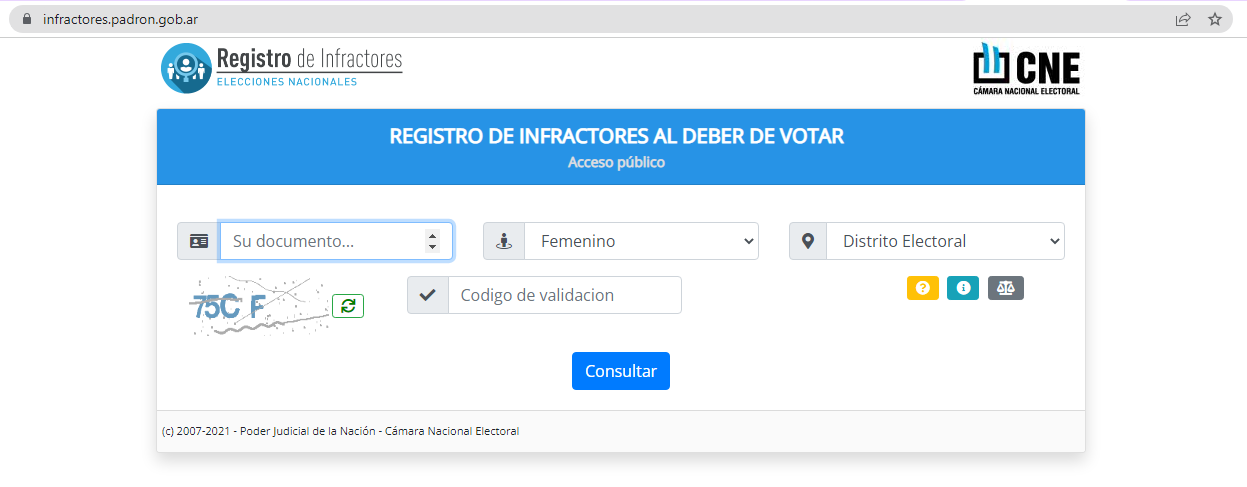This screenshot has width=1247, height=487.
Task: Click the ID card icon beside document field
Action: click(x=199, y=241)
